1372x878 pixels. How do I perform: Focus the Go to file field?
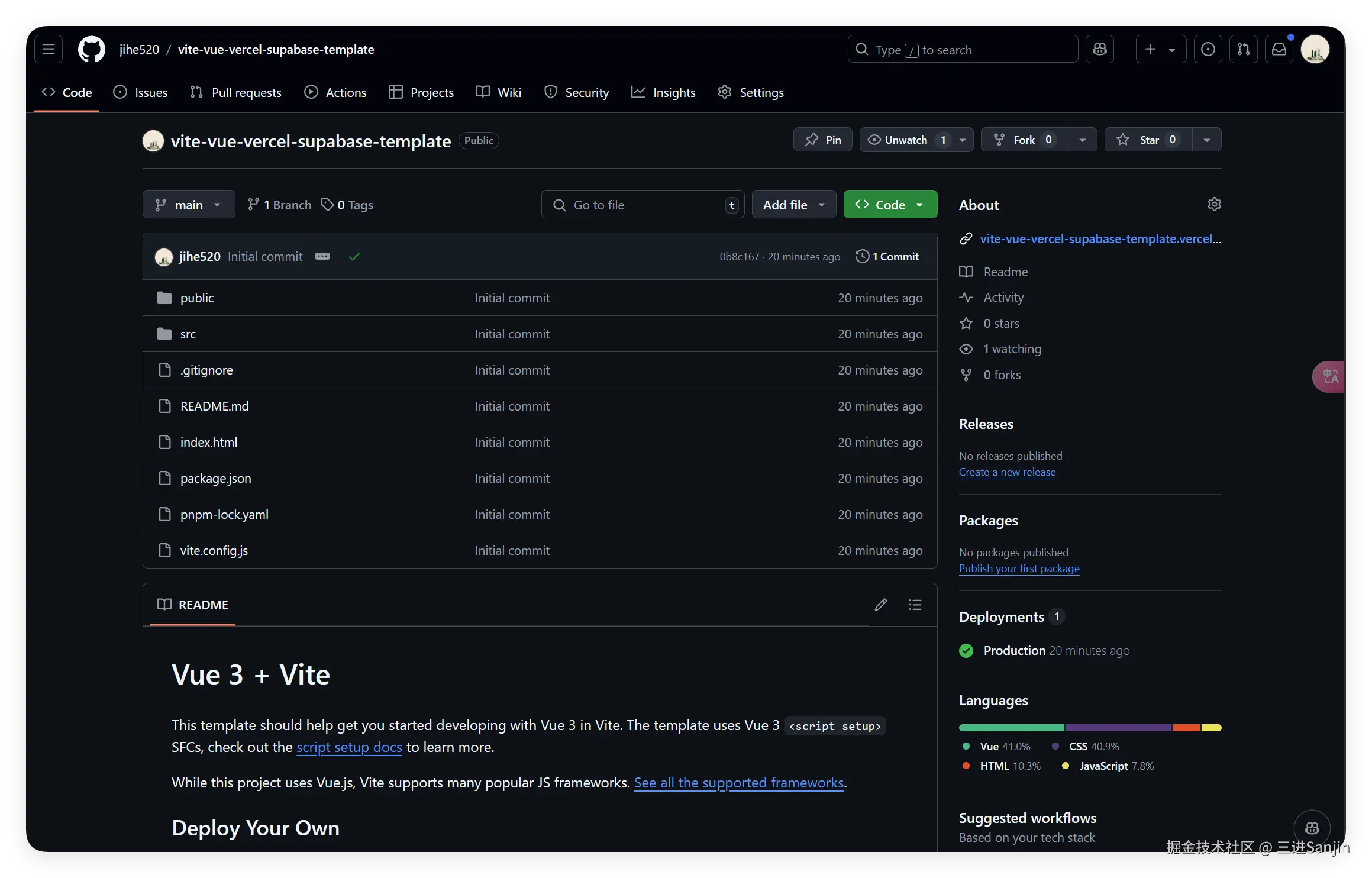[643, 205]
